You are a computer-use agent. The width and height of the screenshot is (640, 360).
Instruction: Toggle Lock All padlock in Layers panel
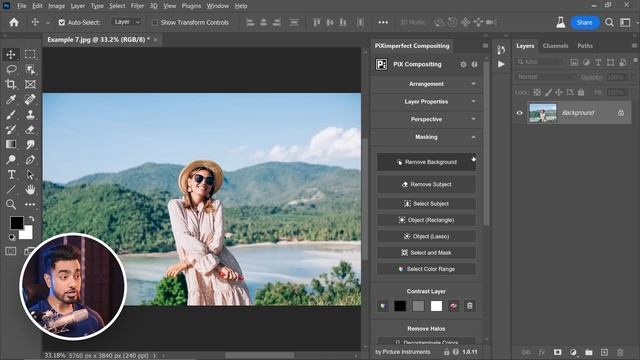coord(581,93)
